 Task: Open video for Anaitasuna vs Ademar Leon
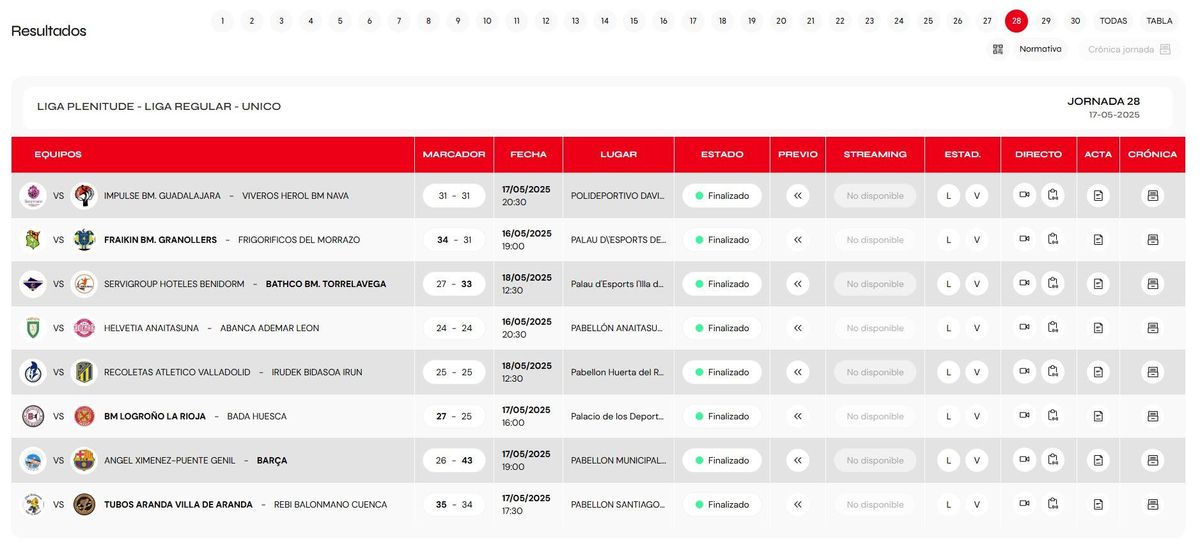[x=1024, y=328]
